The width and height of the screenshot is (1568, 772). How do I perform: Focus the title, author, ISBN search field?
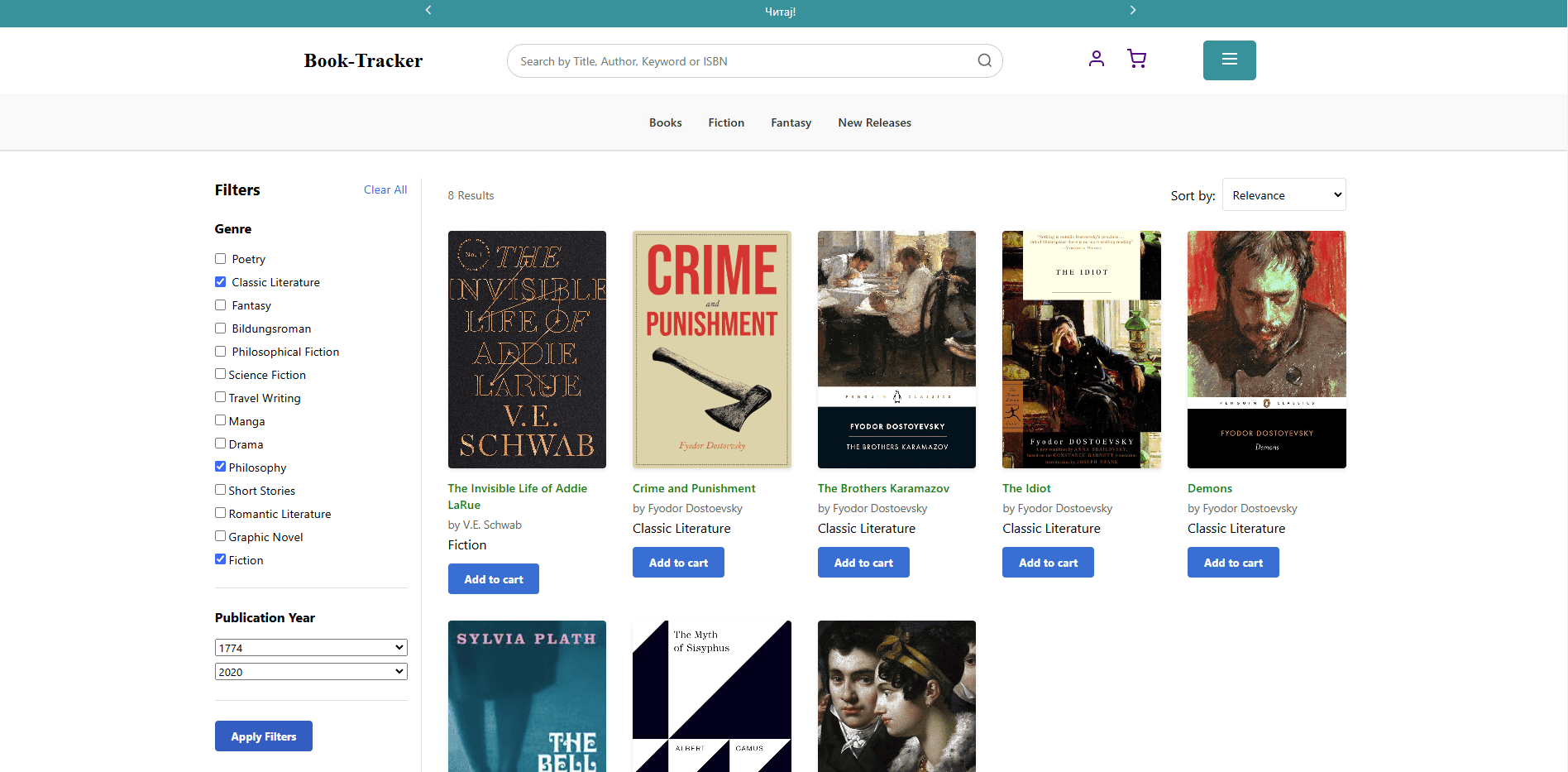(740, 61)
